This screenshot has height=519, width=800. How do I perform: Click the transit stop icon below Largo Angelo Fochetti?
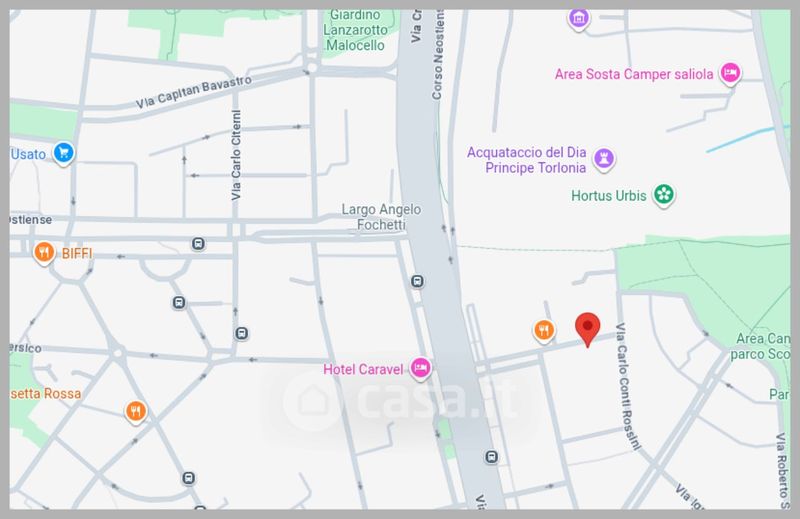point(417,281)
